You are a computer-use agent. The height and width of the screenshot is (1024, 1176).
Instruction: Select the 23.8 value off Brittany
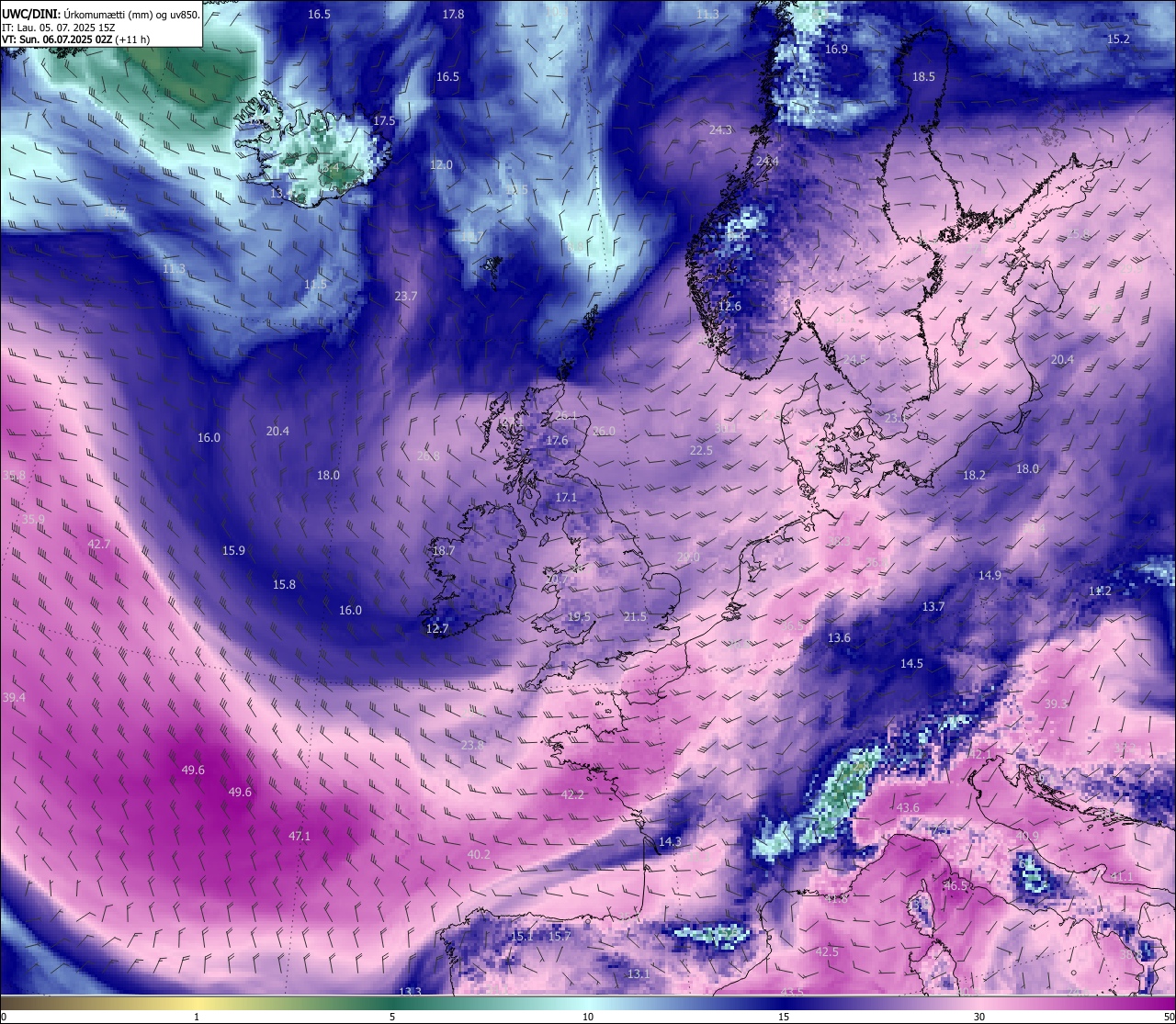point(472,746)
